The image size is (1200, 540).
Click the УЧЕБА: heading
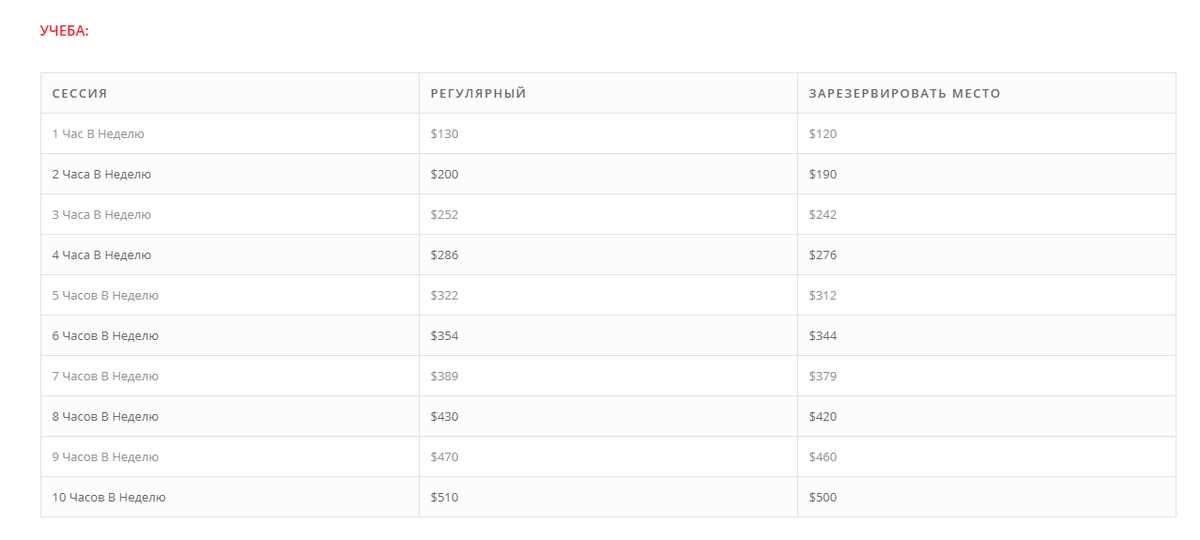(64, 31)
